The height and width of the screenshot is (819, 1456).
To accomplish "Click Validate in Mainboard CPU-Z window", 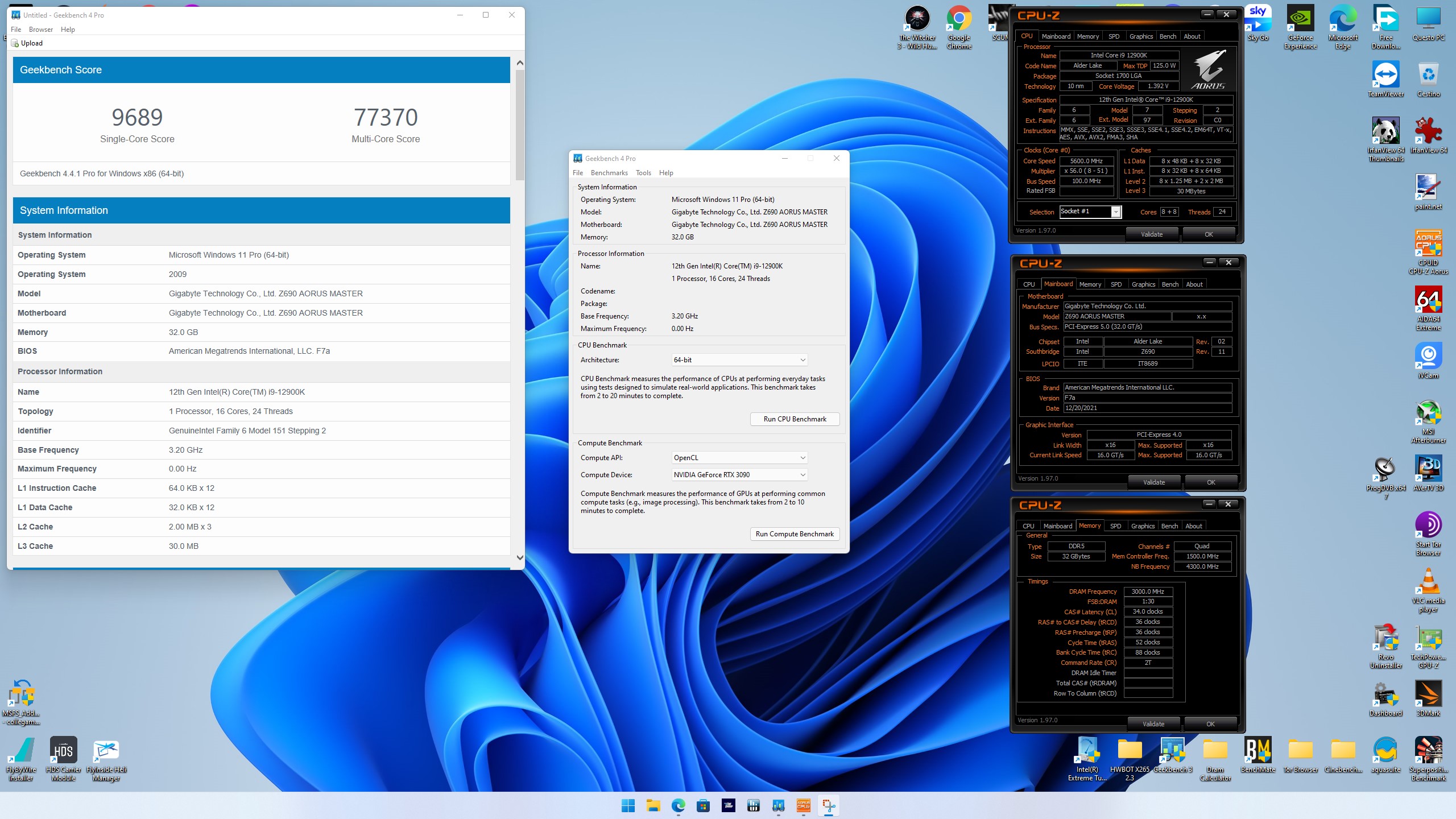I will pyautogui.click(x=1154, y=482).
